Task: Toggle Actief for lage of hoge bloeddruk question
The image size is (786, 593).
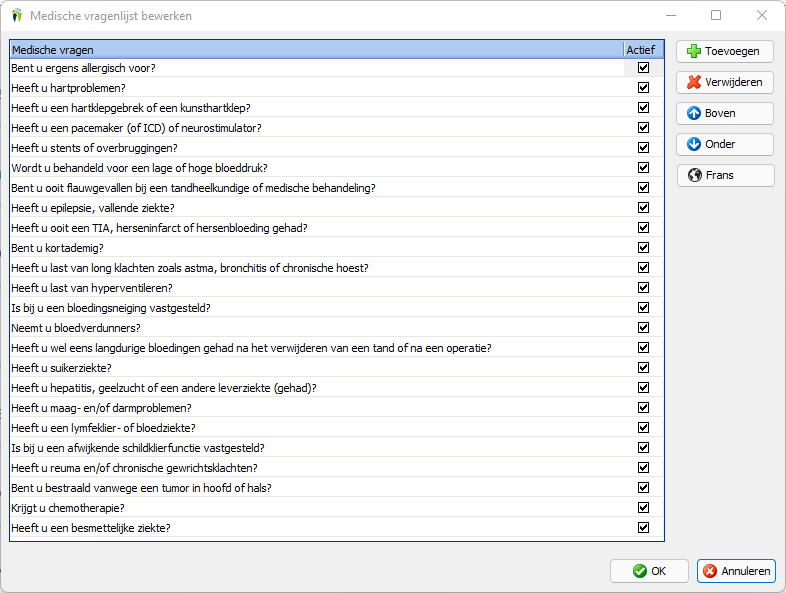Action: pos(644,168)
